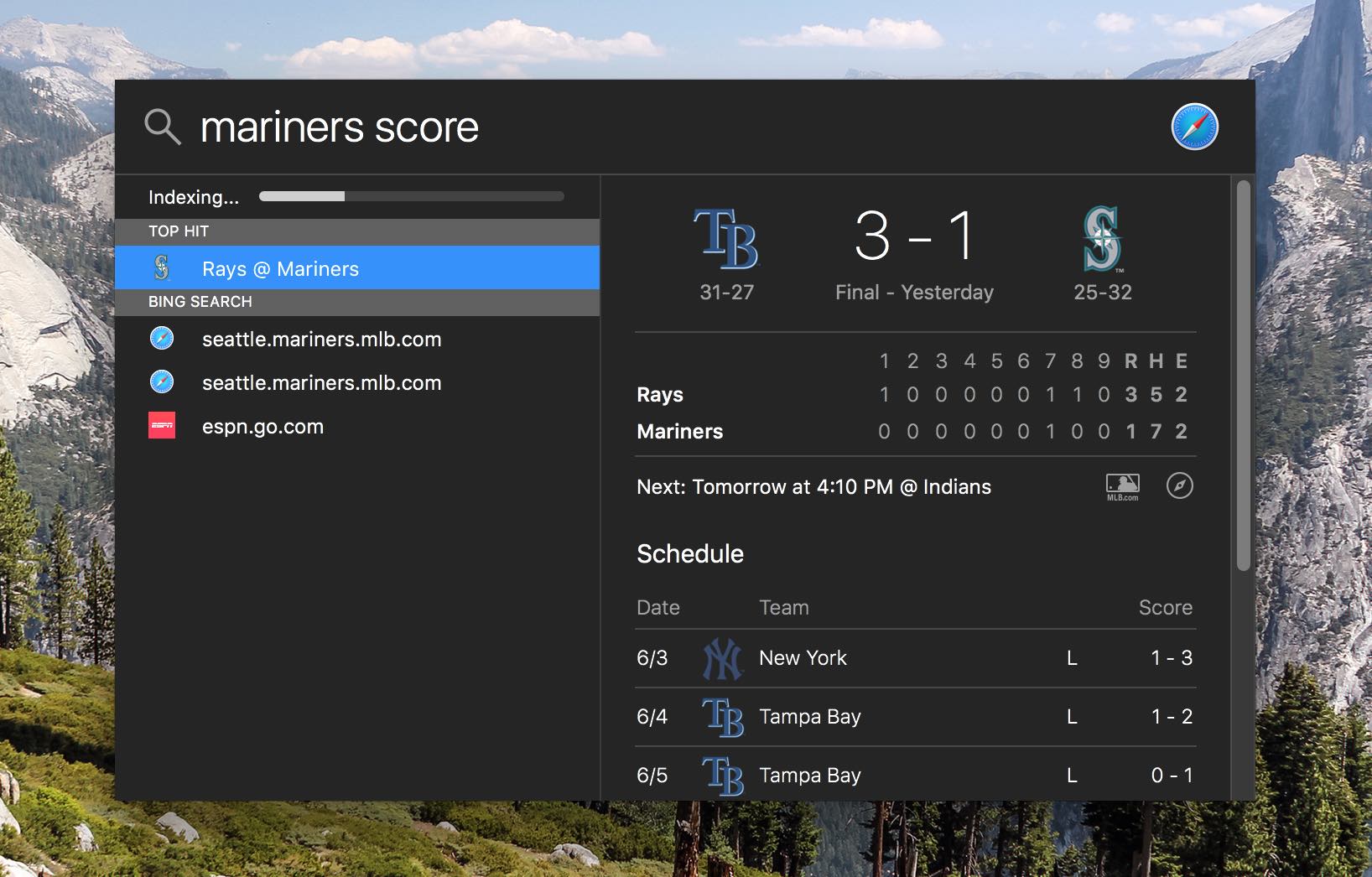Click the Rays 31-27 record
Screen dimensions: 1372x877
[x=727, y=292]
